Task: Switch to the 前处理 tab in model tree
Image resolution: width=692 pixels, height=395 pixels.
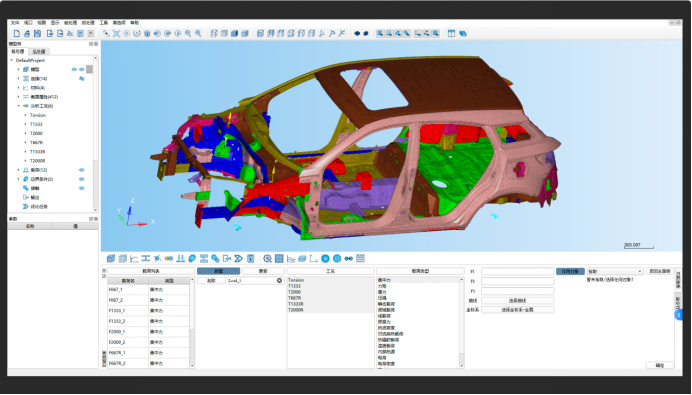Action: click(18, 52)
